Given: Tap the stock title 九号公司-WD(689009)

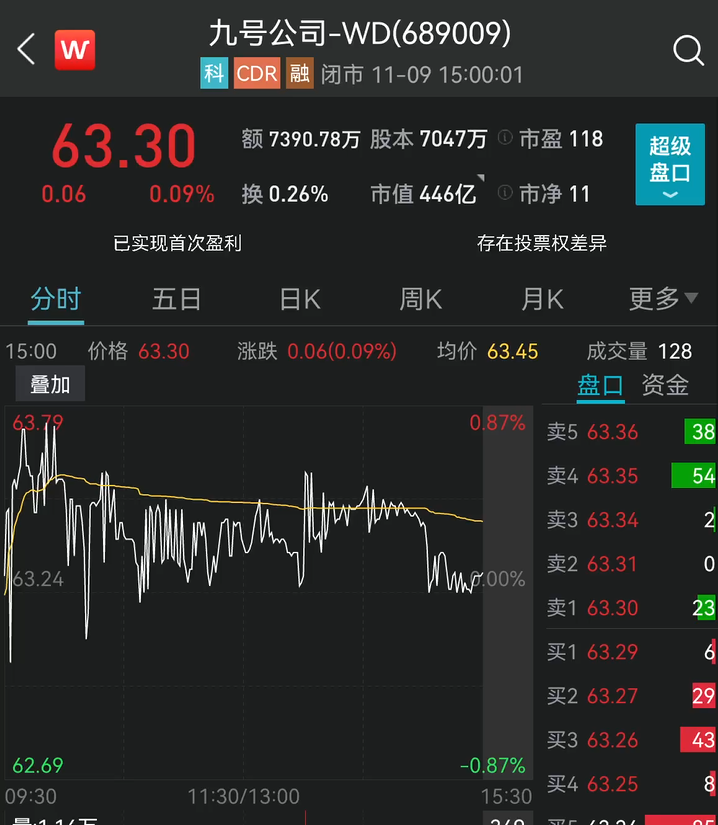Looking at the screenshot, I should click(x=360, y=33).
